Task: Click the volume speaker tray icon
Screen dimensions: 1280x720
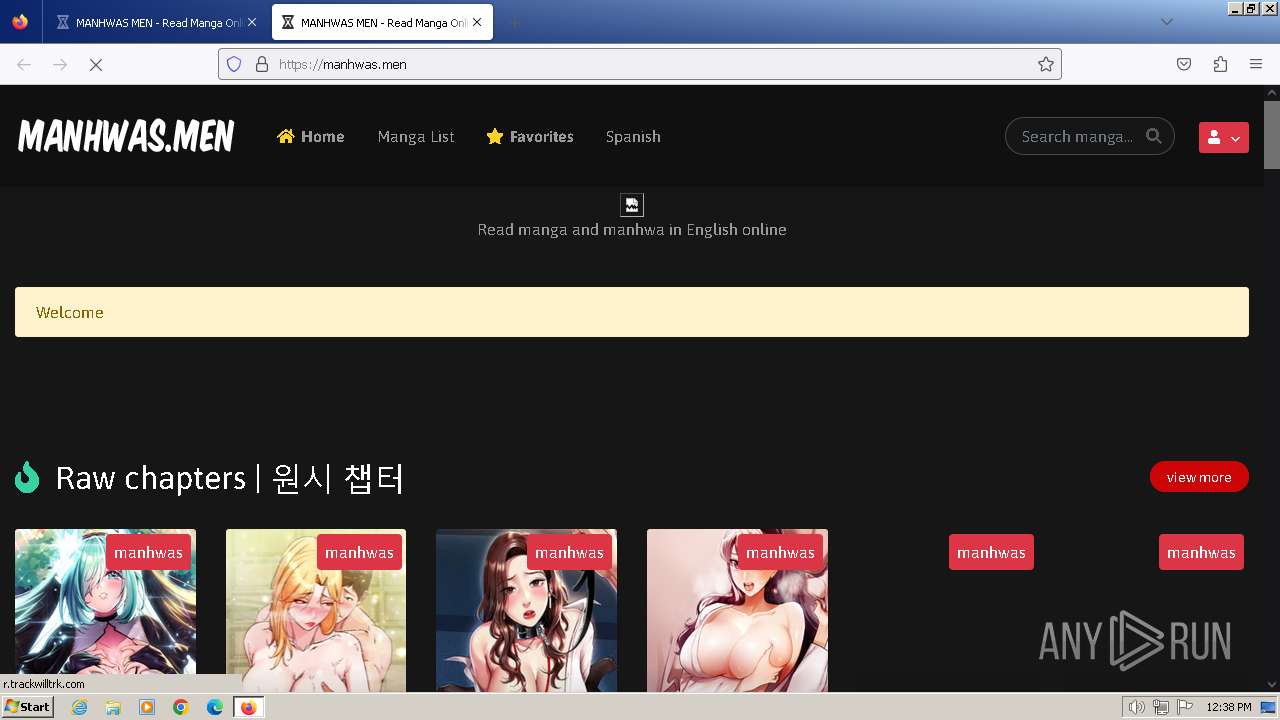Action: pyautogui.click(x=1137, y=707)
